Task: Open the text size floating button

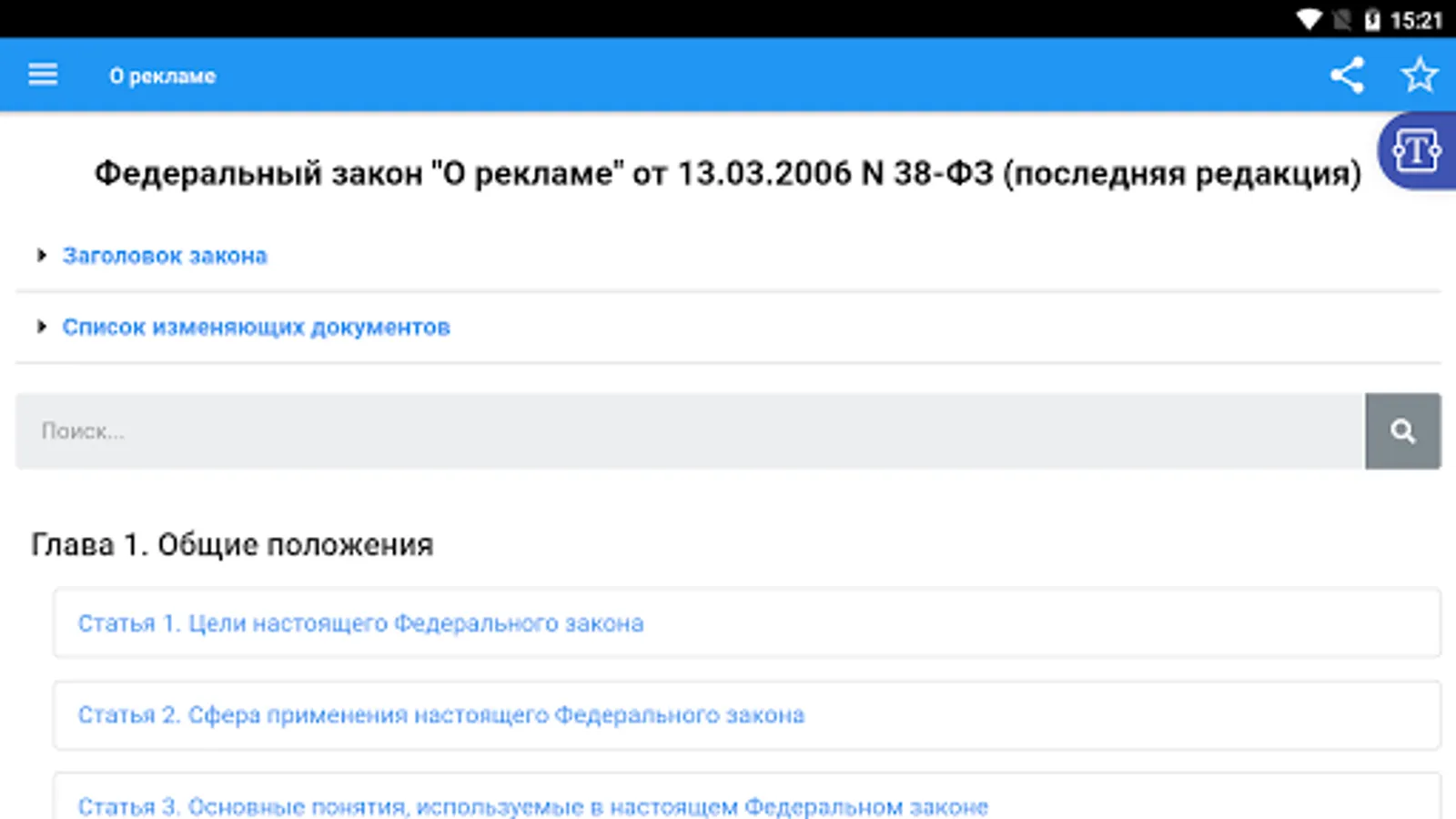Action: [1418, 150]
